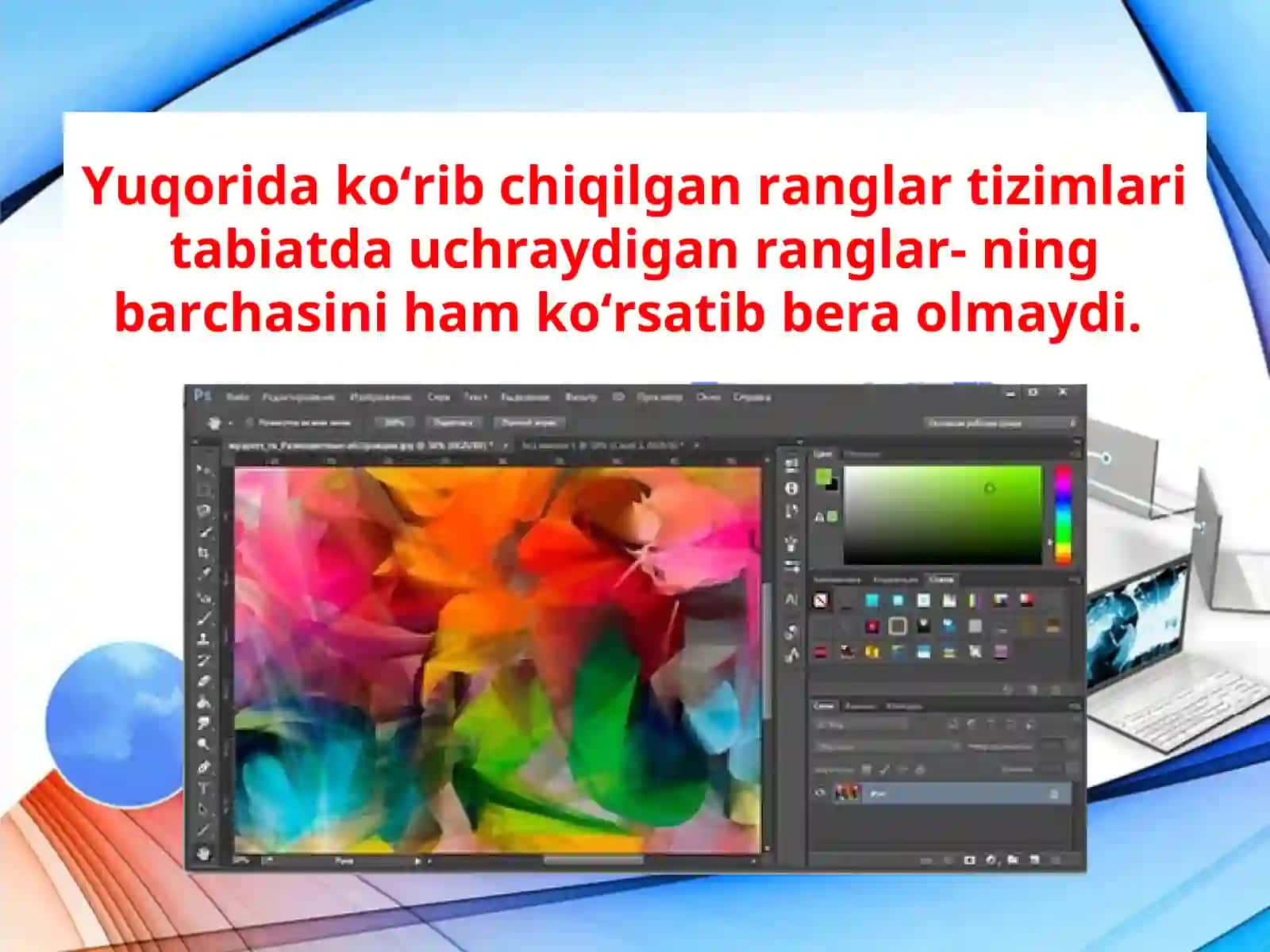Toggle lock image pixels in Layers panel
The image size is (1270, 952).
[884, 769]
